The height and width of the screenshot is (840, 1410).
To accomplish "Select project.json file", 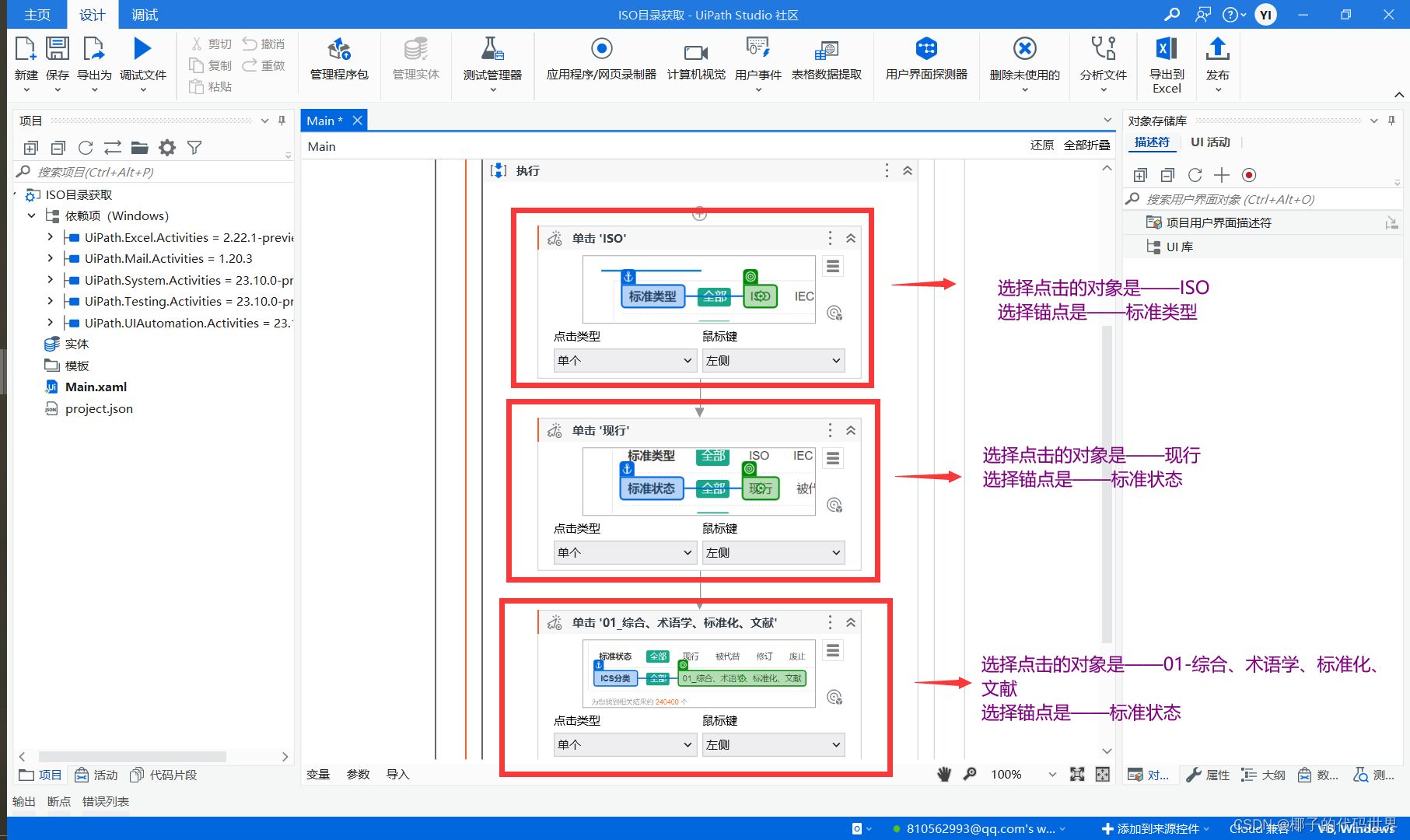I will [x=99, y=408].
